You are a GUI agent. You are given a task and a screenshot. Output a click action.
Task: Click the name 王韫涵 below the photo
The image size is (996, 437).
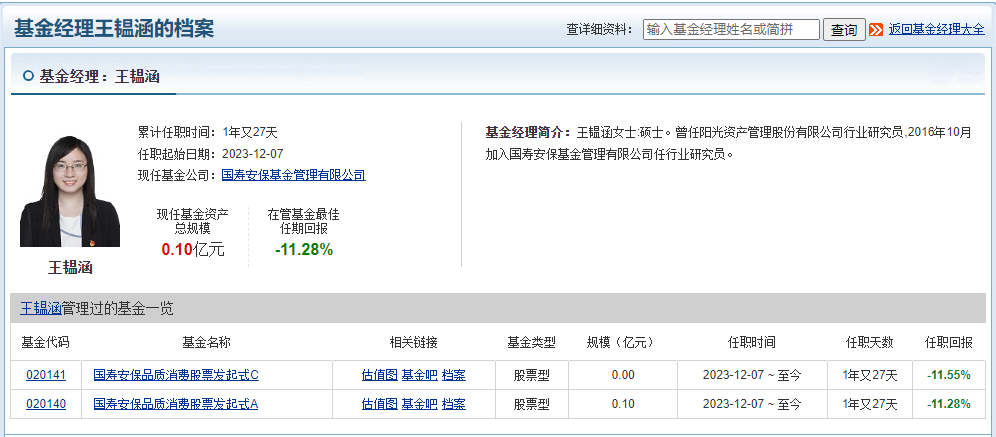[x=70, y=267]
